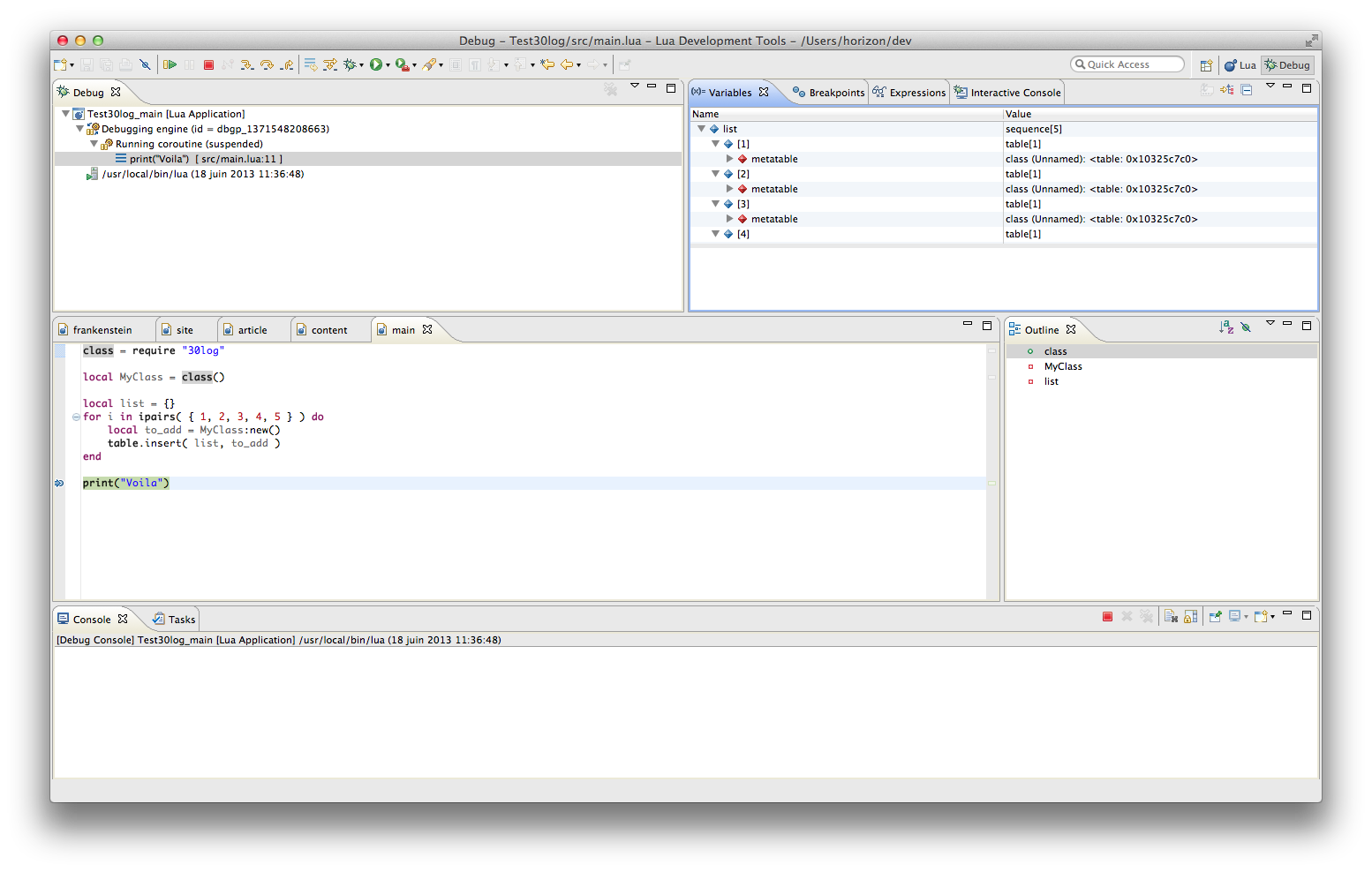
Task: Collapse the Running coroutine (suspended) node
Action: 94,144
